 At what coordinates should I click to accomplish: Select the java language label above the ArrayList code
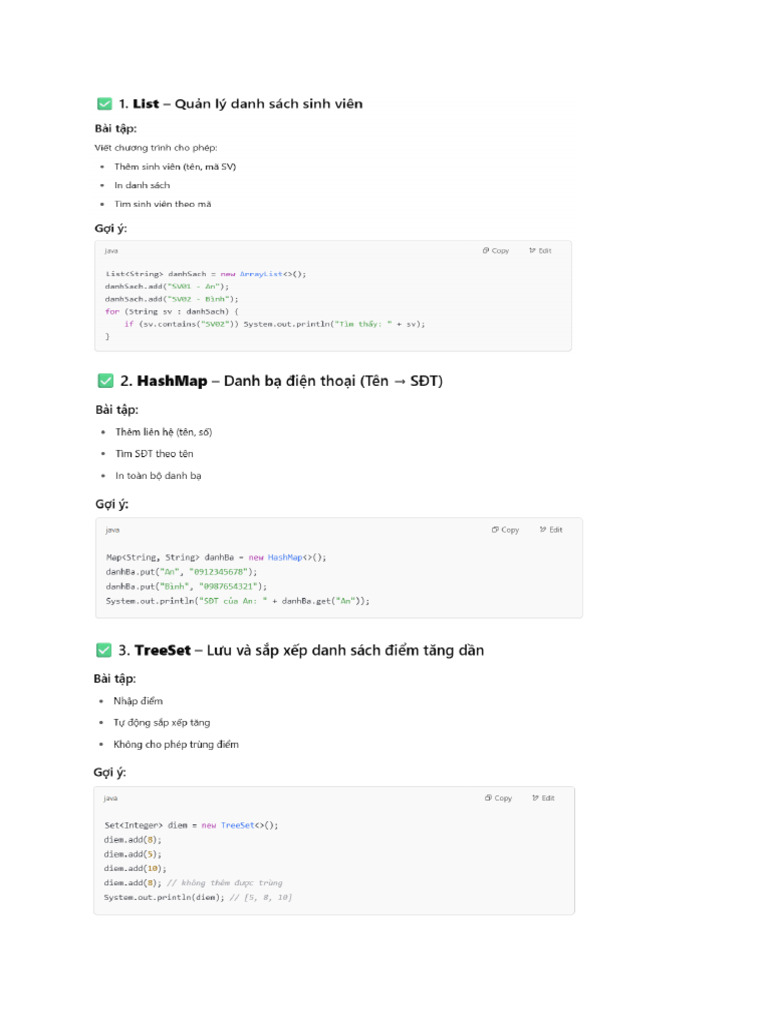tap(111, 251)
